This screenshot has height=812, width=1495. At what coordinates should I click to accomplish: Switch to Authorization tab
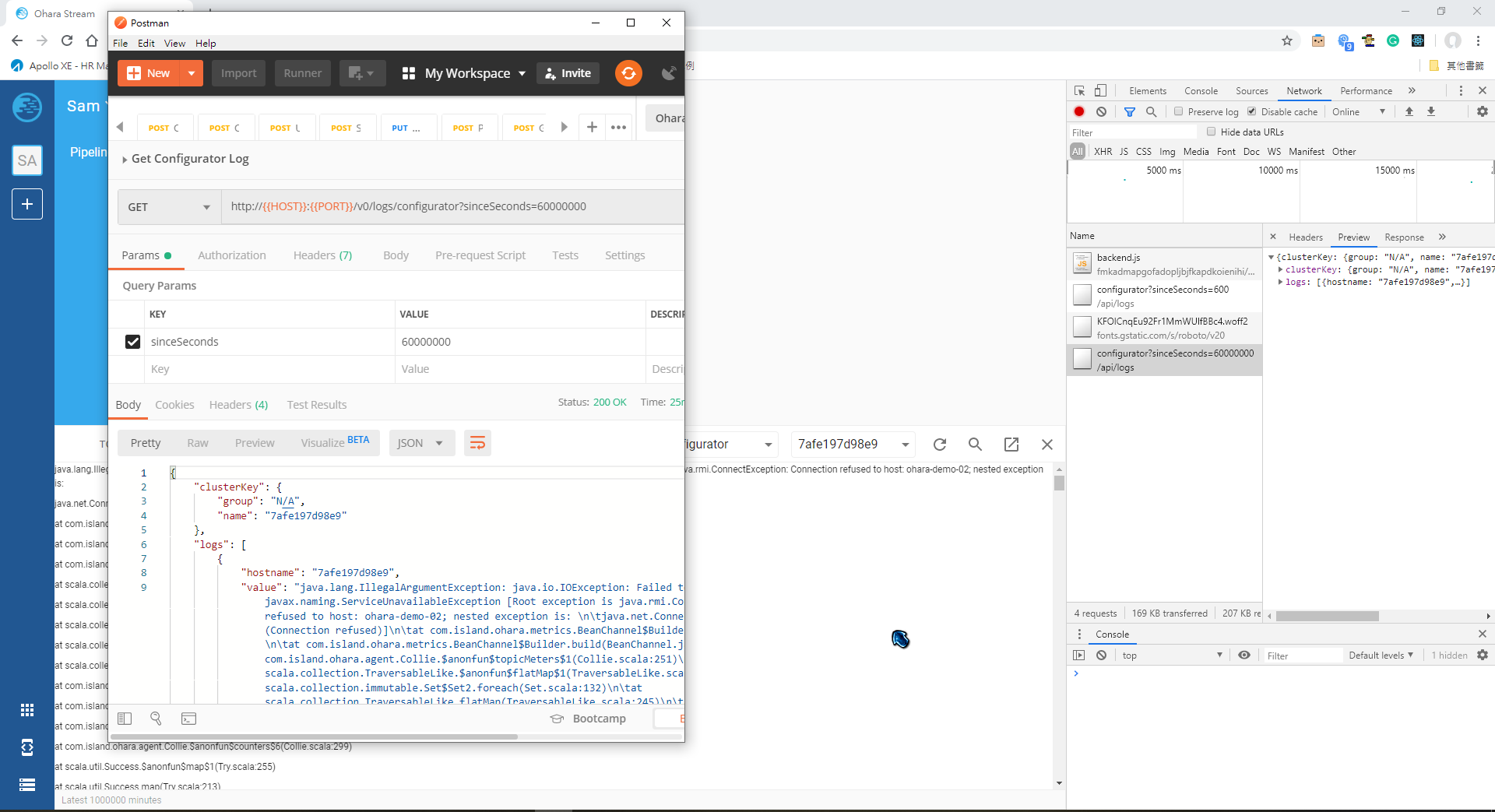coord(232,255)
